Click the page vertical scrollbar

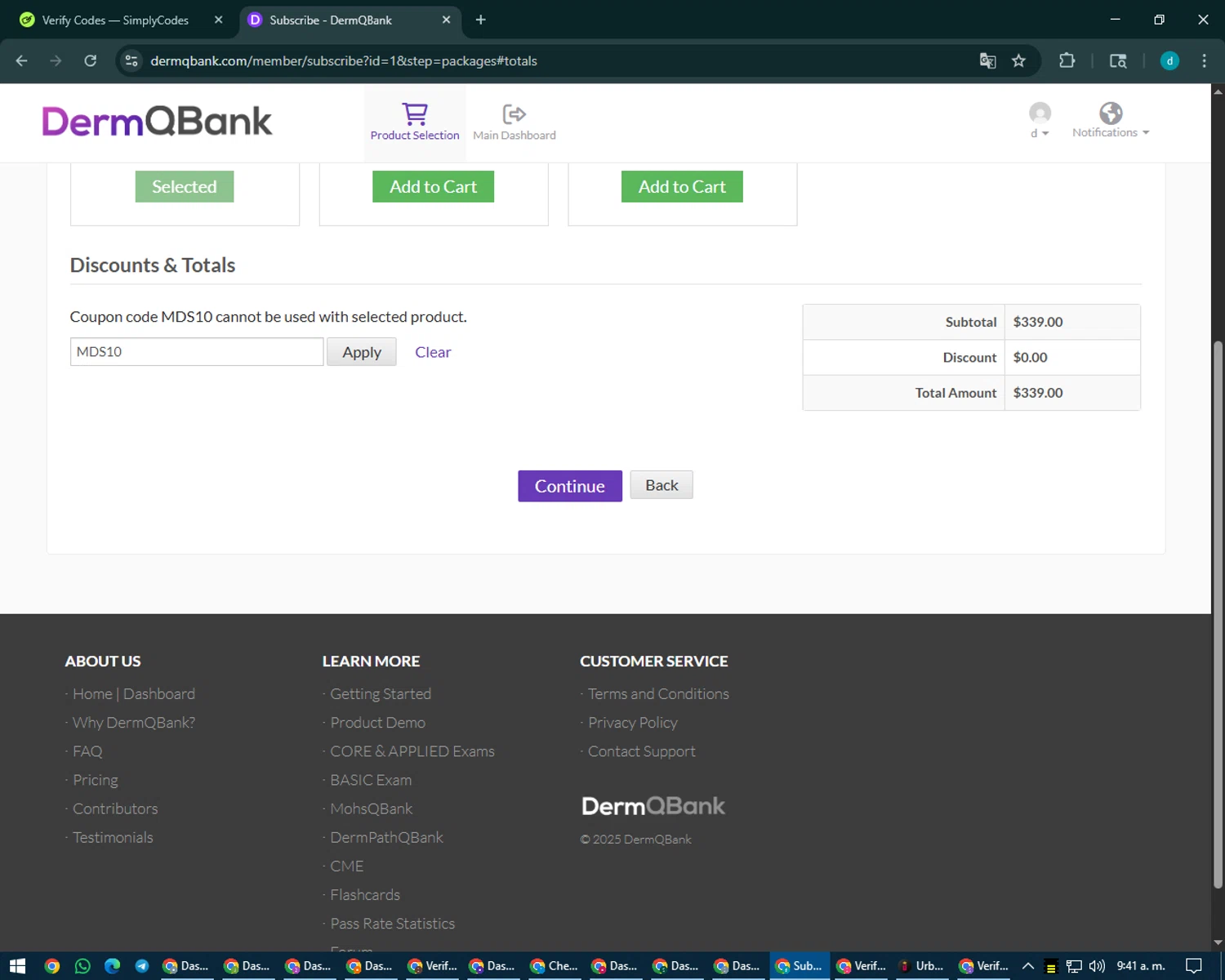pos(1218,612)
